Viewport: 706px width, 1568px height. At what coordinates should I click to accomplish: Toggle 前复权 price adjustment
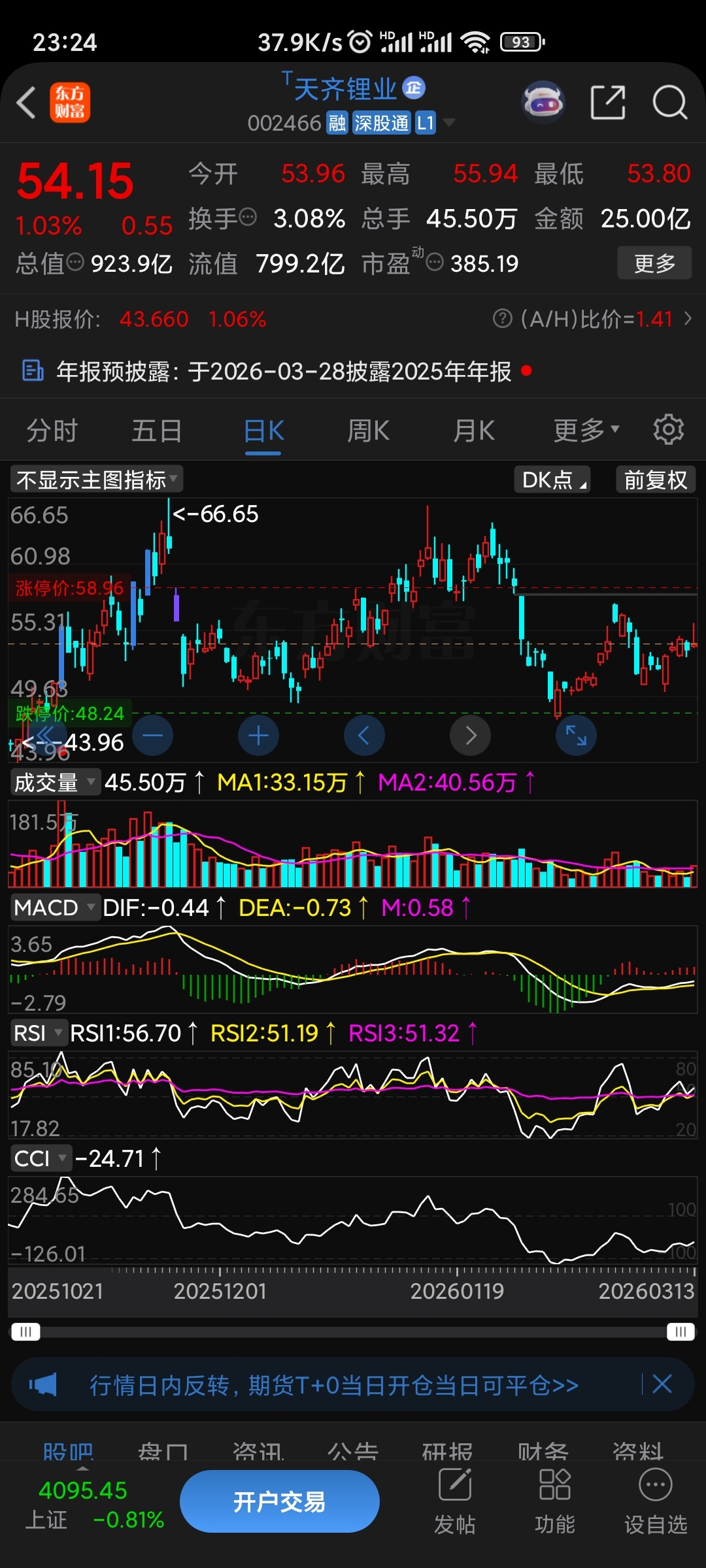(656, 480)
